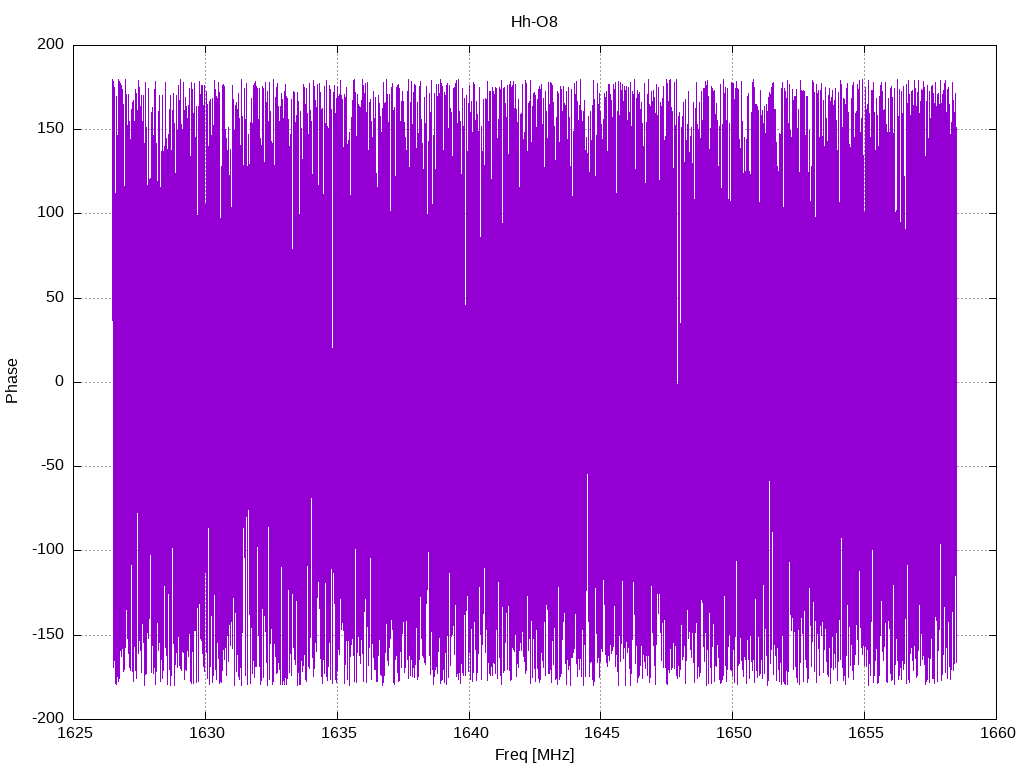
Task: Click the x-axis tick label 1625
Action: (x=74, y=733)
